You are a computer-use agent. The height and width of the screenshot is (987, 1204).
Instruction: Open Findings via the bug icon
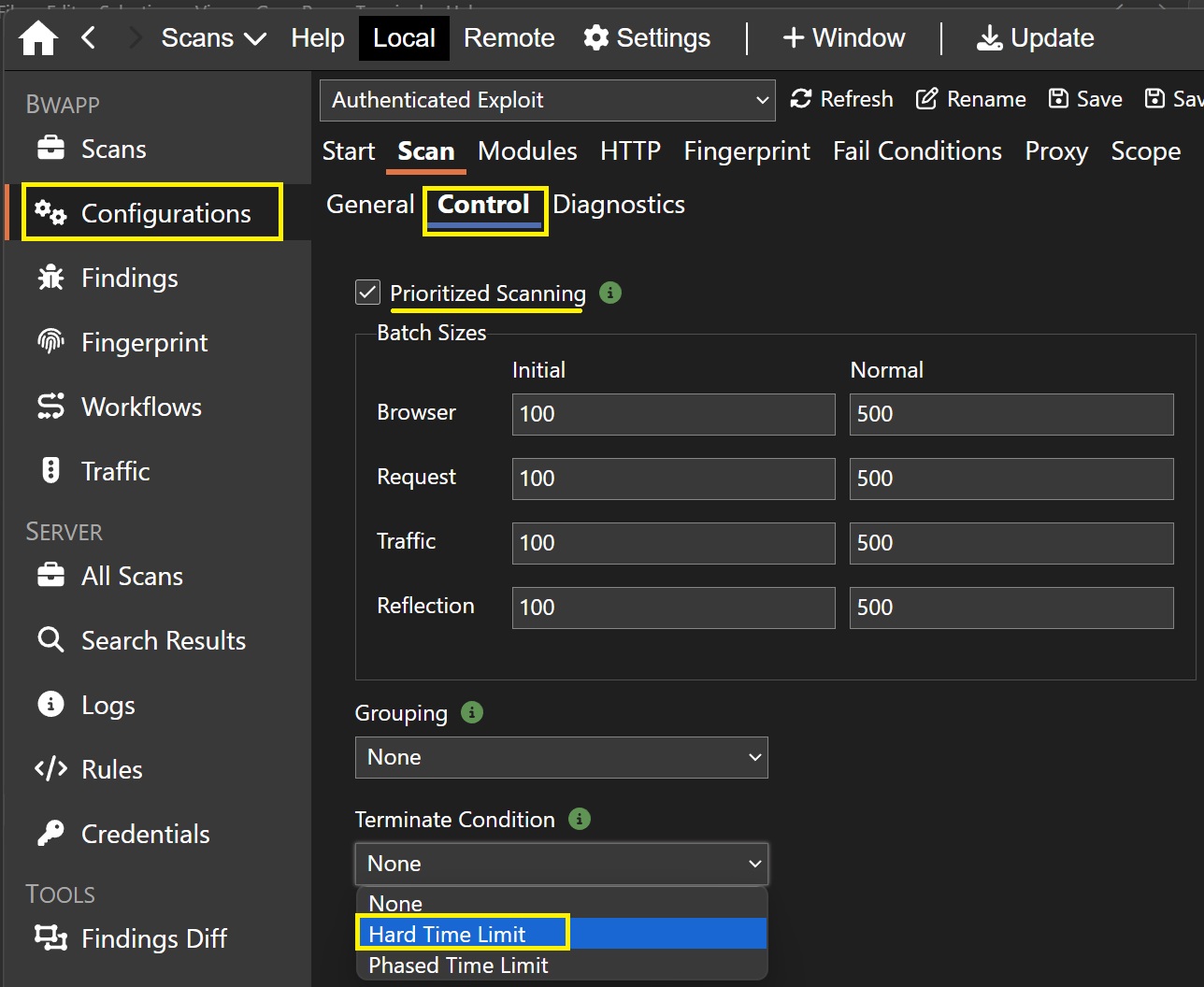50,278
